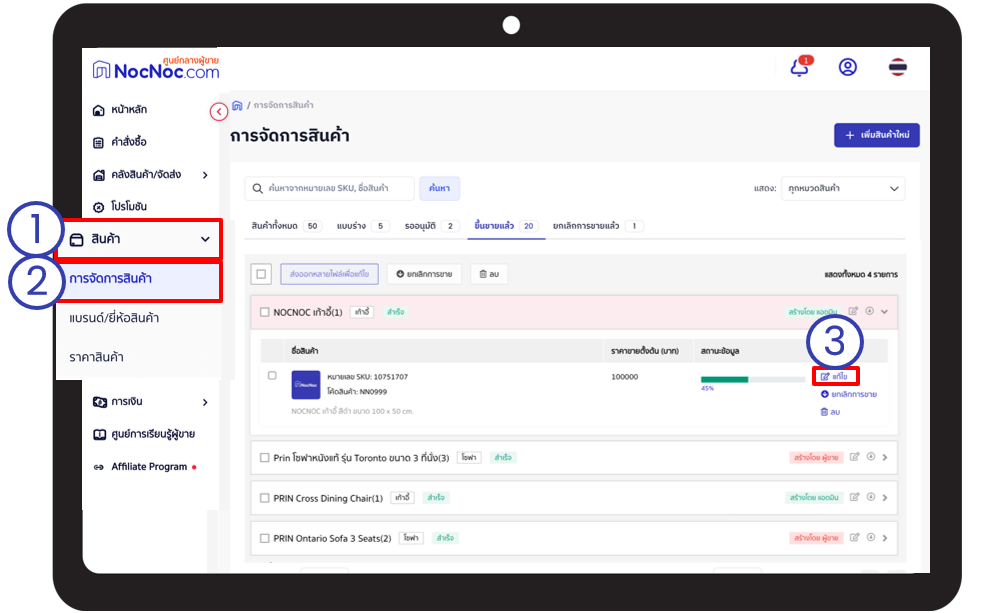This screenshot has width=982, height=613.
Task: Click the 45% data status progress bar
Action: click(753, 379)
